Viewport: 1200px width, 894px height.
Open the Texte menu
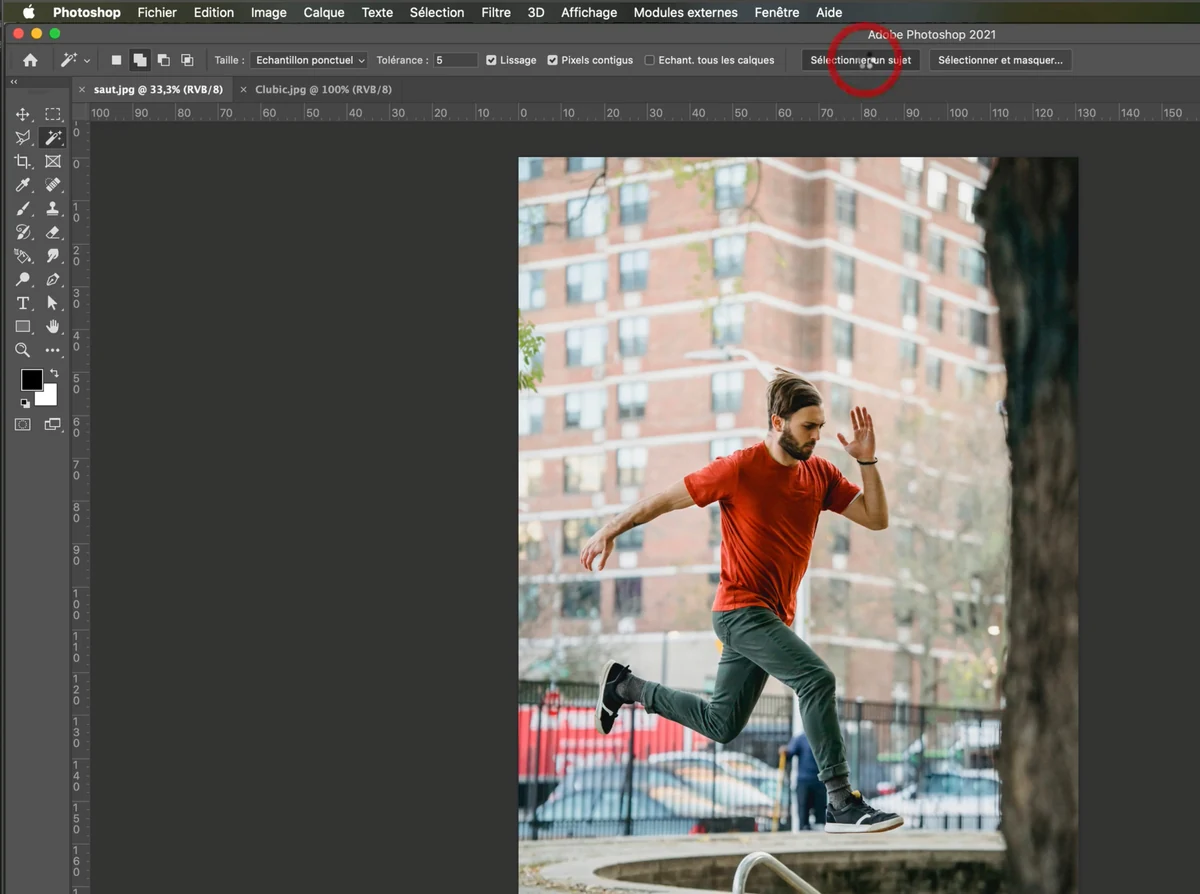(x=377, y=13)
